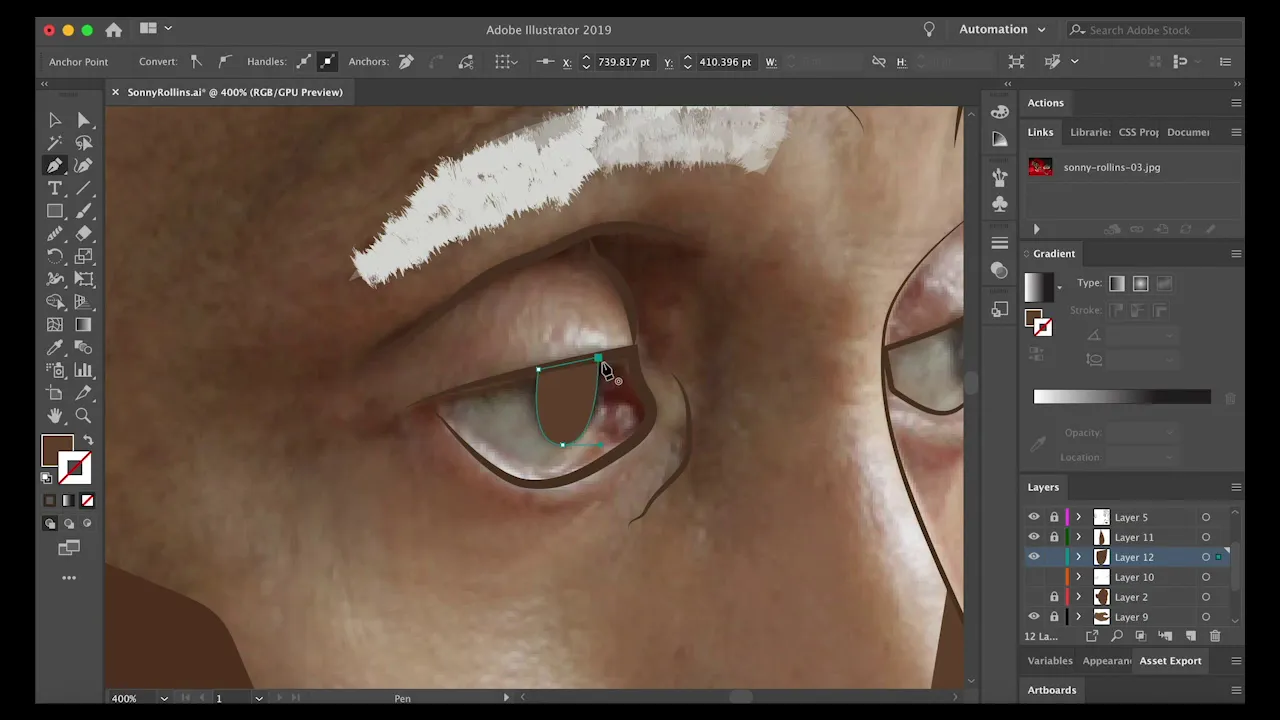The width and height of the screenshot is (1280, 720).
Task: Select the Curvature tool
Action: point(84,166)
